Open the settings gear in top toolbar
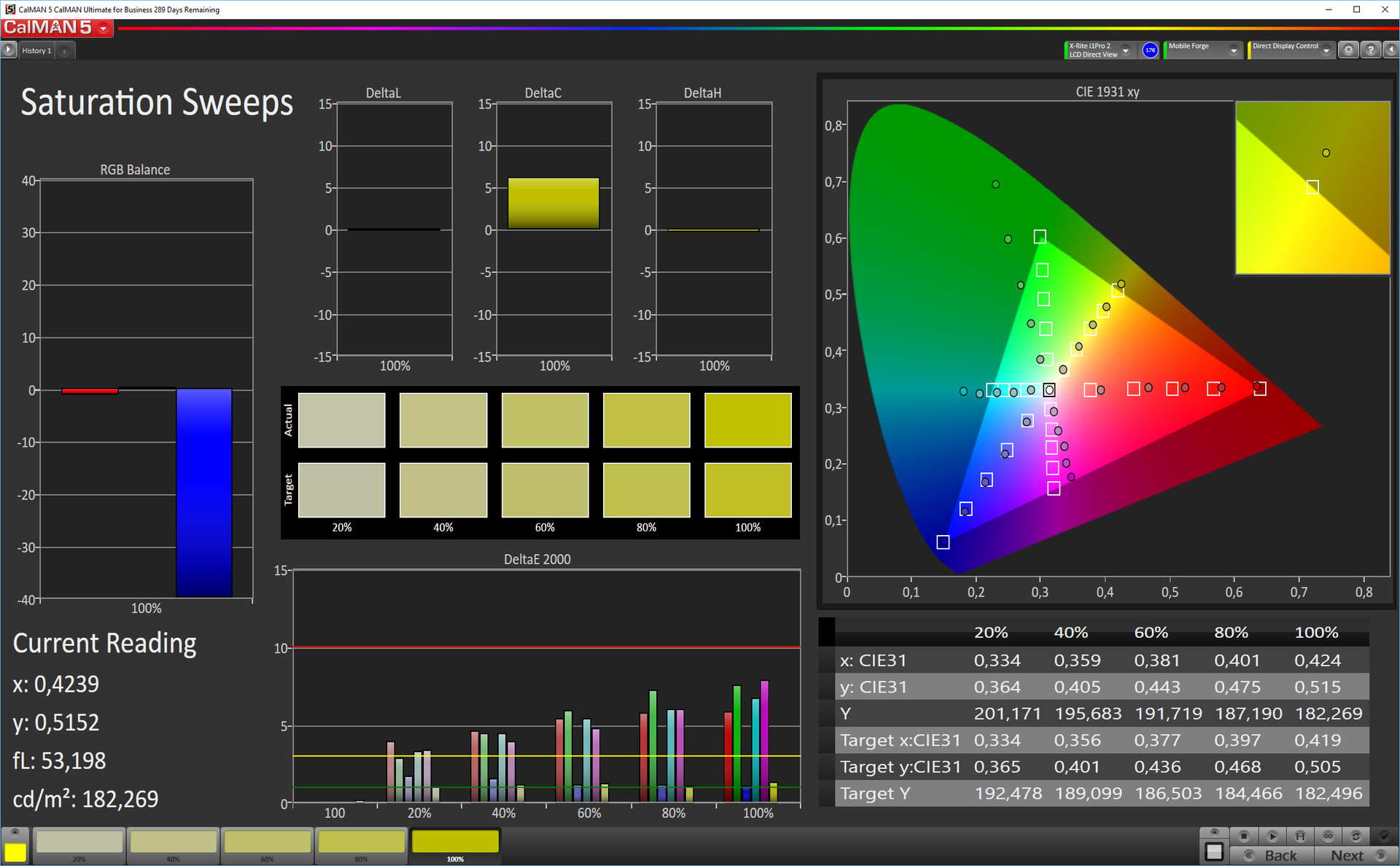 tap(1348, 50)
